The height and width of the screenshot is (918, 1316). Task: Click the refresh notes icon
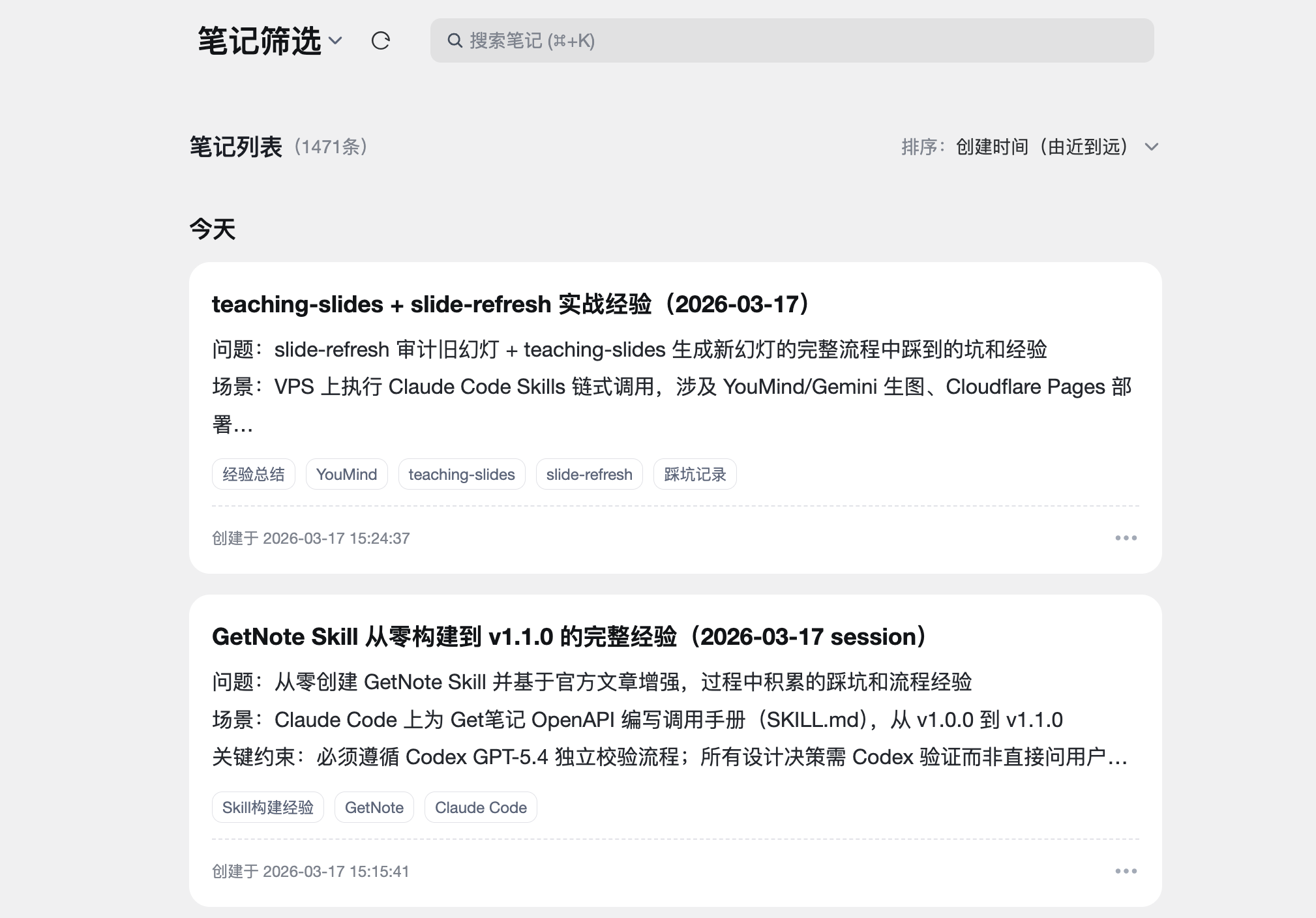pyautogui.click(x=380, y=41)
